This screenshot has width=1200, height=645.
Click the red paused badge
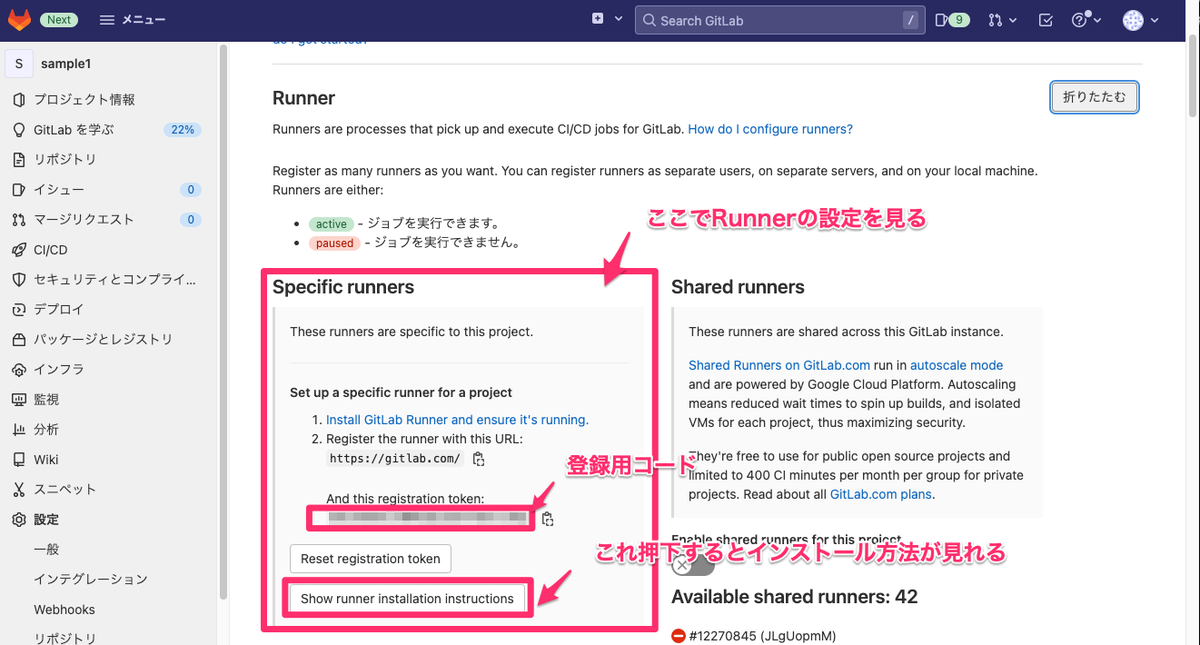[334, 243]
